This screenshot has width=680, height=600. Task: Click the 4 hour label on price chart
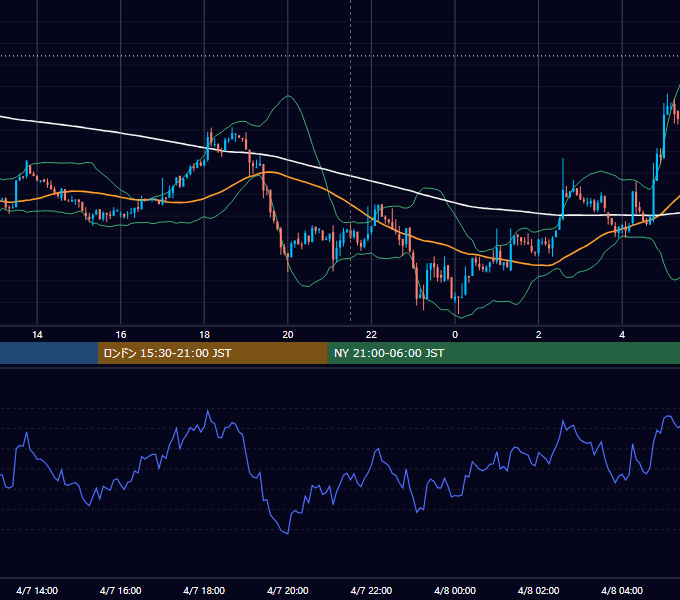tap(622, 335)
